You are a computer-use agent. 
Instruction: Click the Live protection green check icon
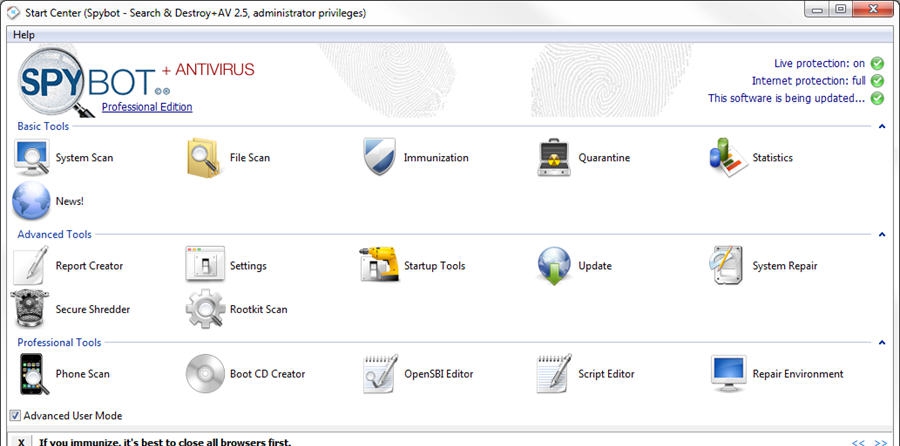click(877, 63)
